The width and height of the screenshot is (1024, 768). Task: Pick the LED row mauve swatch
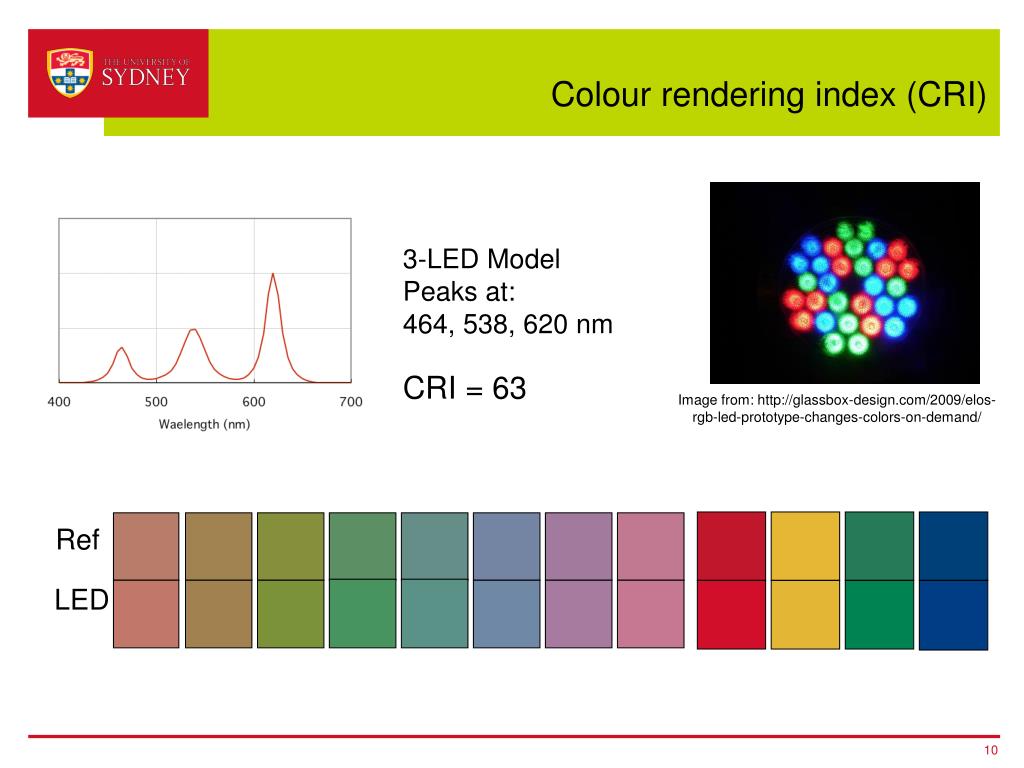click(579, 614)
